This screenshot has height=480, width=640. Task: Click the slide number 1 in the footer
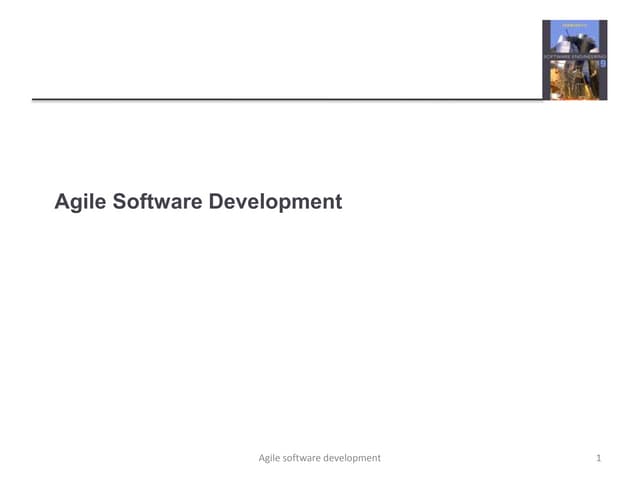[x=597, y=458]
